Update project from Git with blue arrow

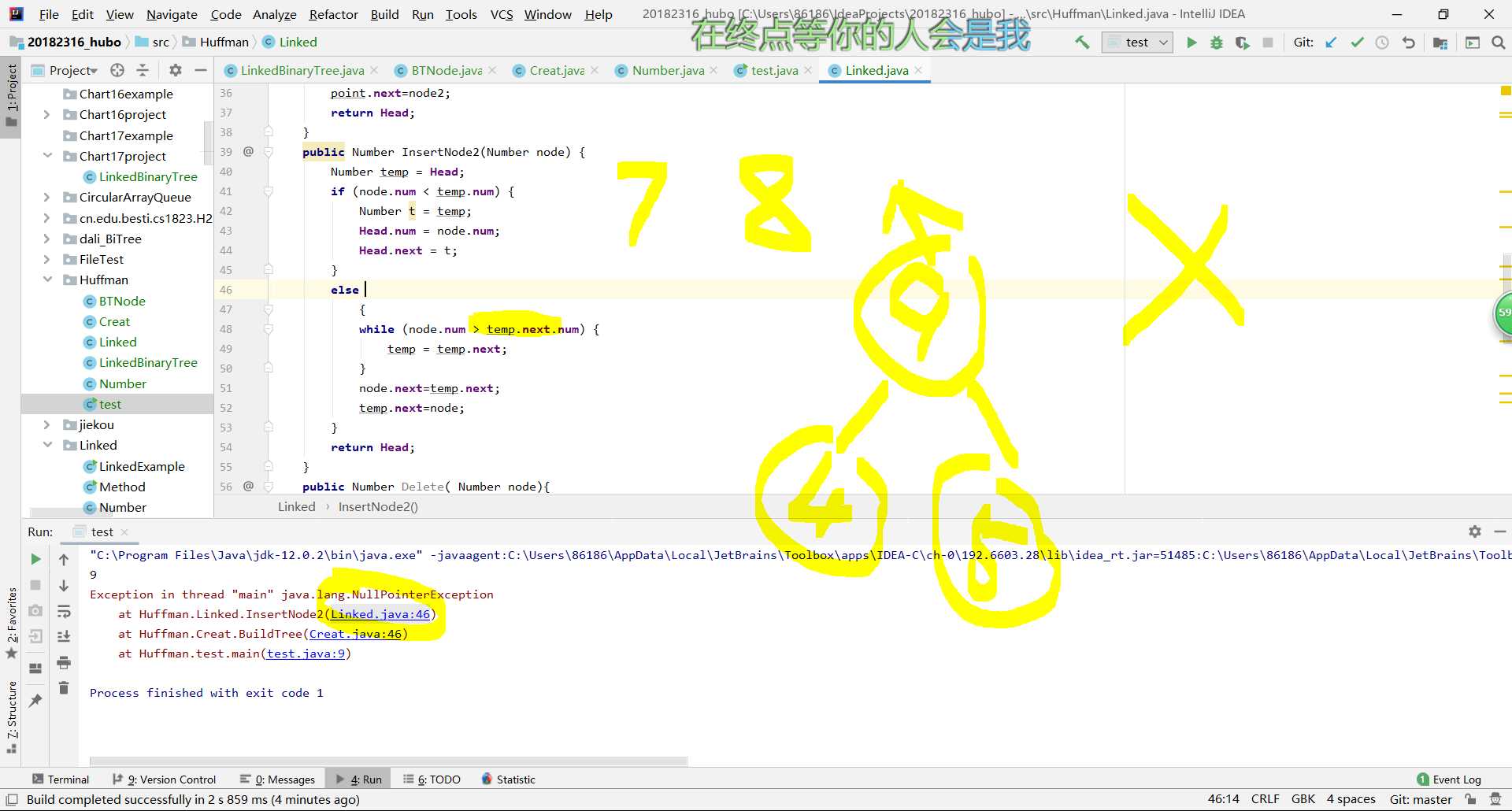pyautogui.click(x=1331, y=43)
